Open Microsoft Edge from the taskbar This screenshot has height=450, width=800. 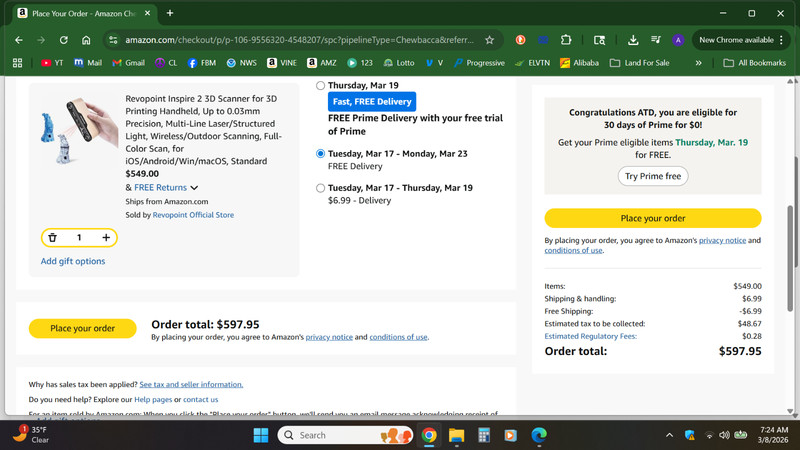point(539,435)
